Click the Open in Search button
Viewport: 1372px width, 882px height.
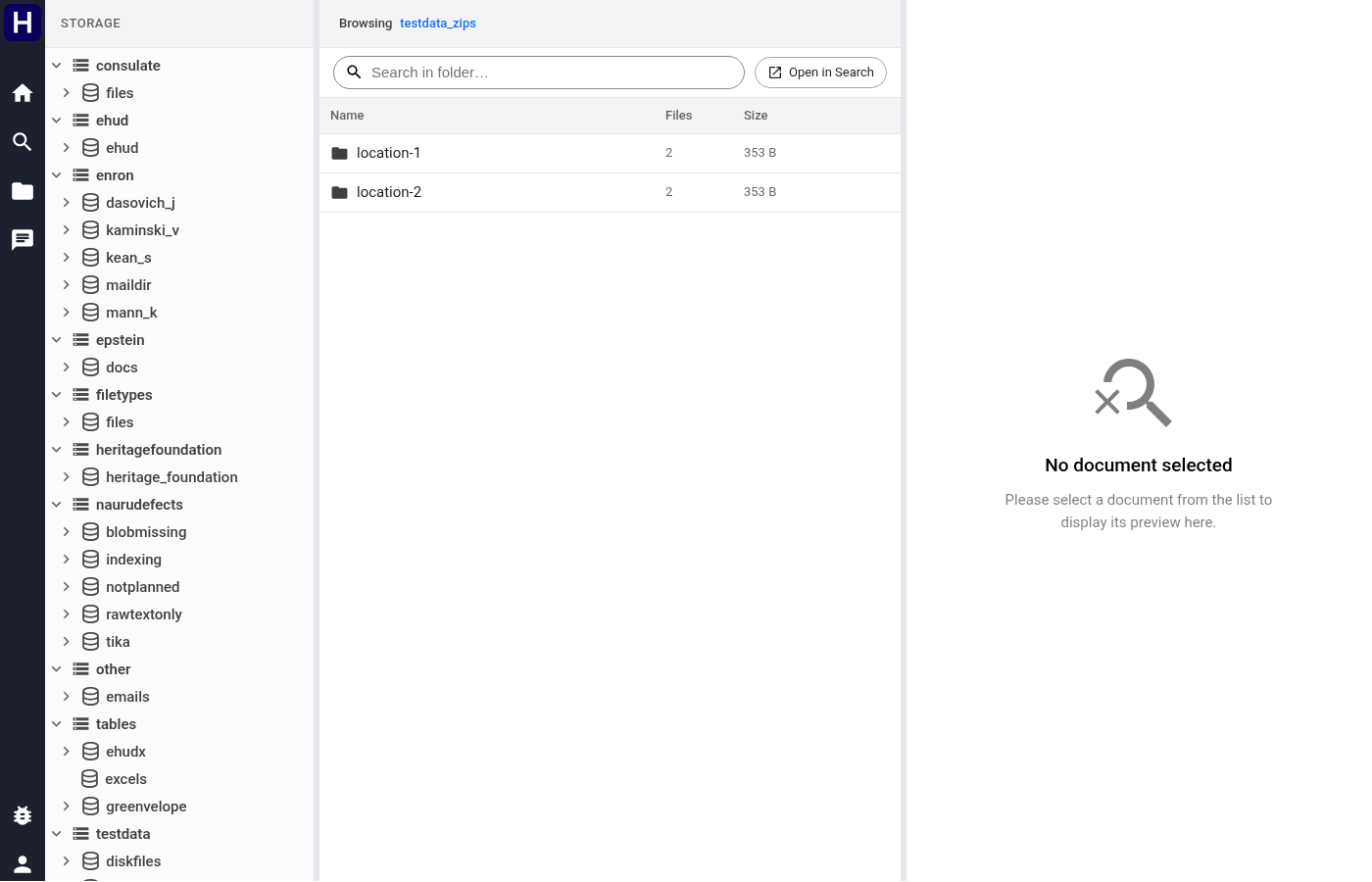(820, 73)
